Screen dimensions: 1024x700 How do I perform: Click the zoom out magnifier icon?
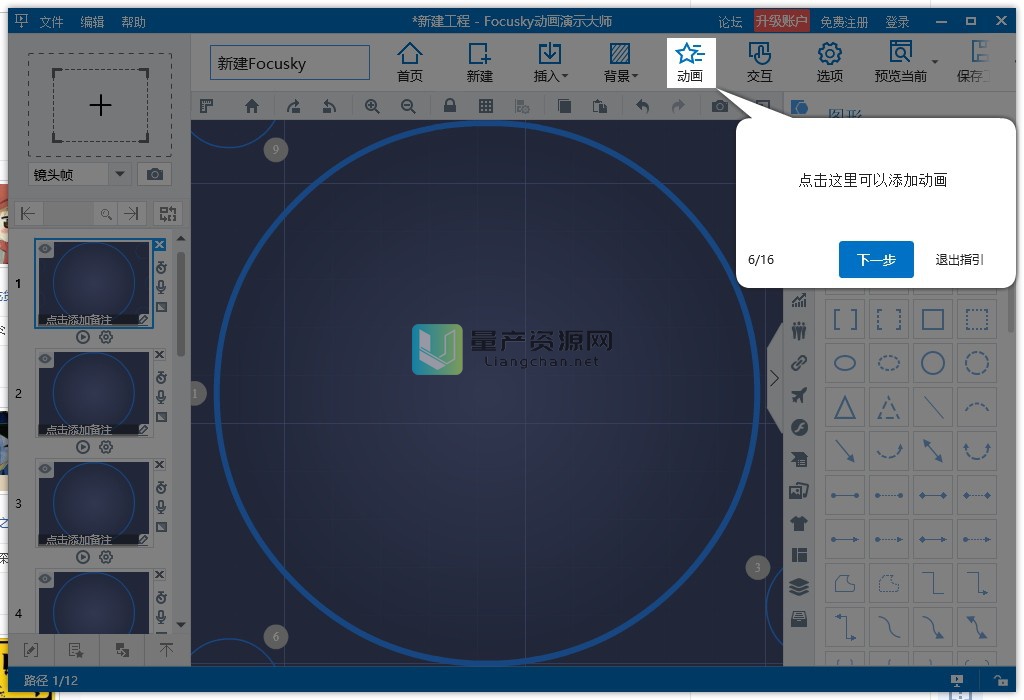coord(408,106)
